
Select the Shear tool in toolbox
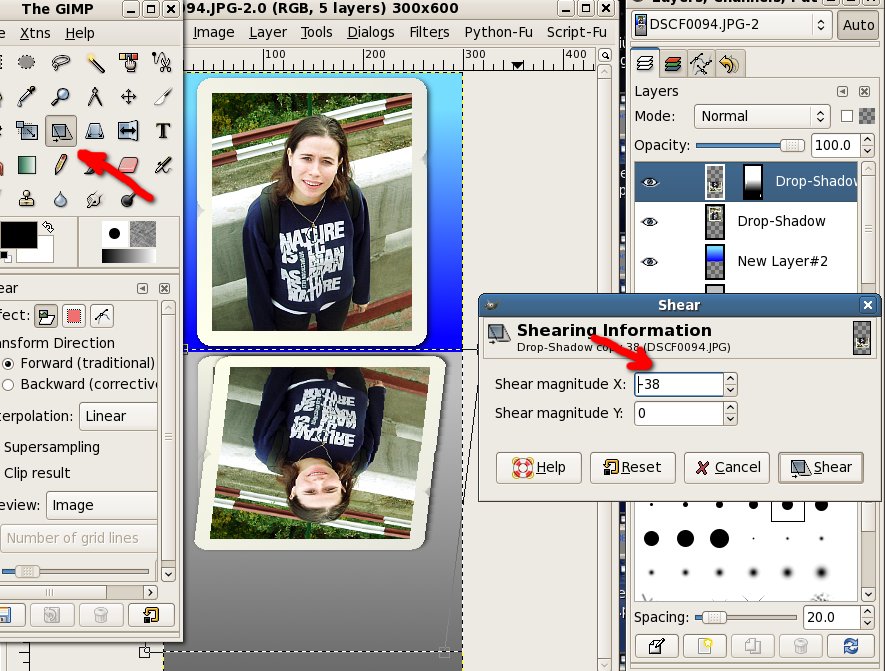click(60, 131)
